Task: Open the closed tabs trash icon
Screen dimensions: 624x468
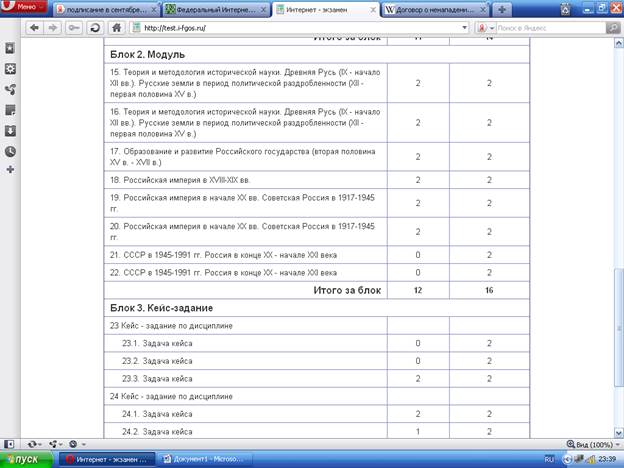Action: pyautogui.click(x=566, y=9)
